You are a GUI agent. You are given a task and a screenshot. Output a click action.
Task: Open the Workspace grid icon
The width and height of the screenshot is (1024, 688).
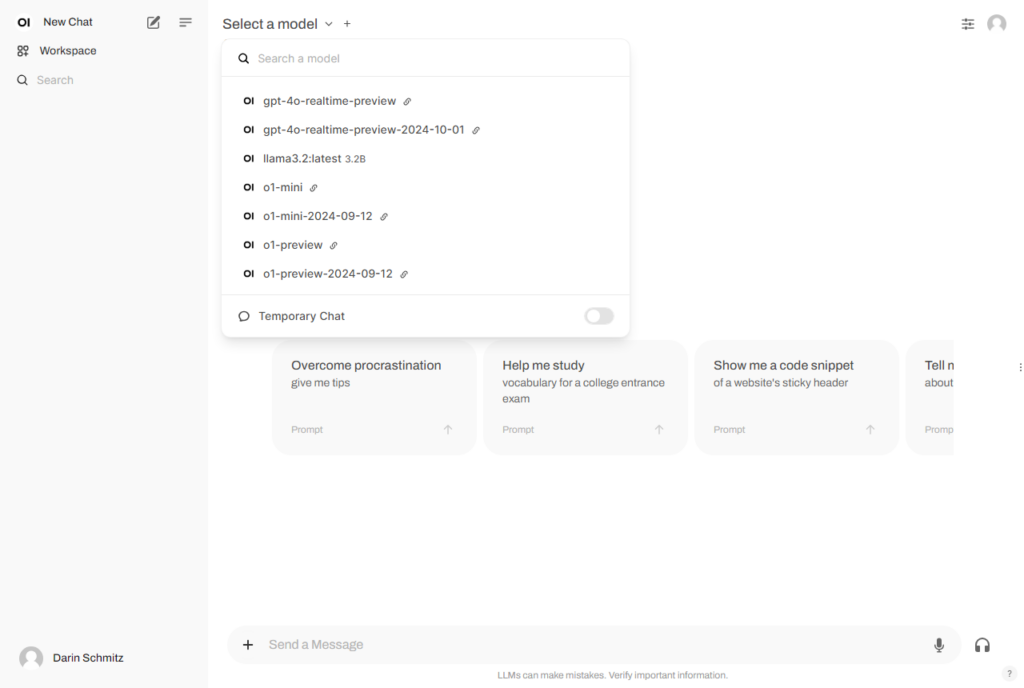pos(23,51)
